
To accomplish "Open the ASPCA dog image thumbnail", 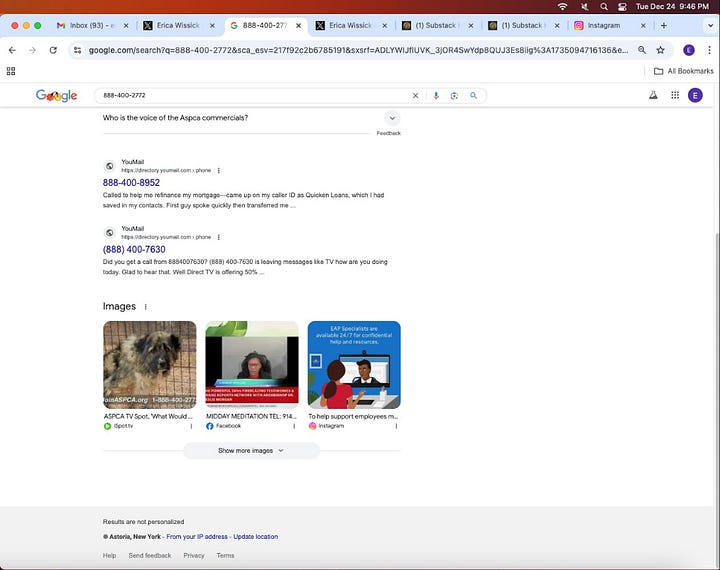I will click(x=150, y=365).
